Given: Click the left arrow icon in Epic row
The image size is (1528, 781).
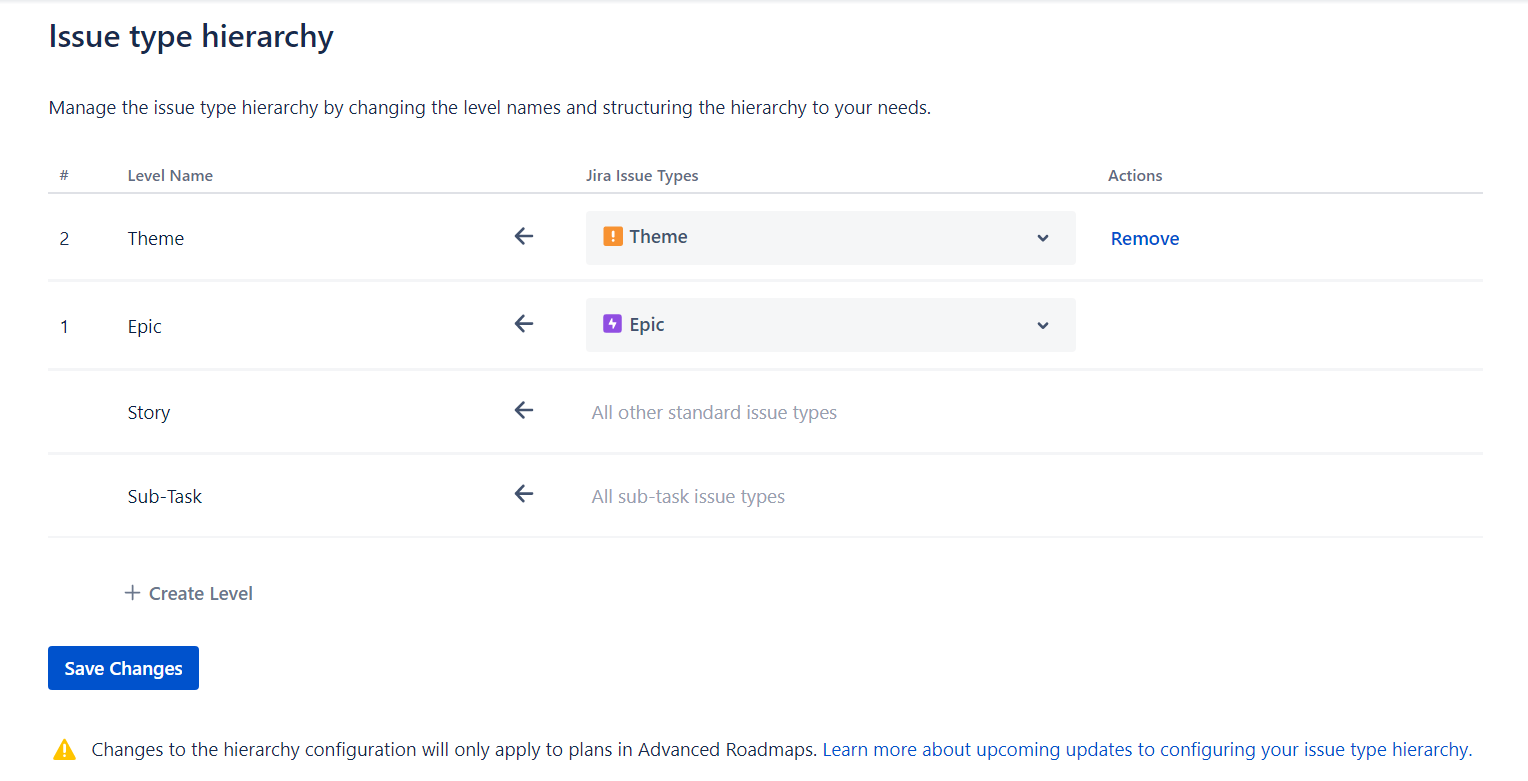Looking at the screenshot, I should (x=524, y=324).
